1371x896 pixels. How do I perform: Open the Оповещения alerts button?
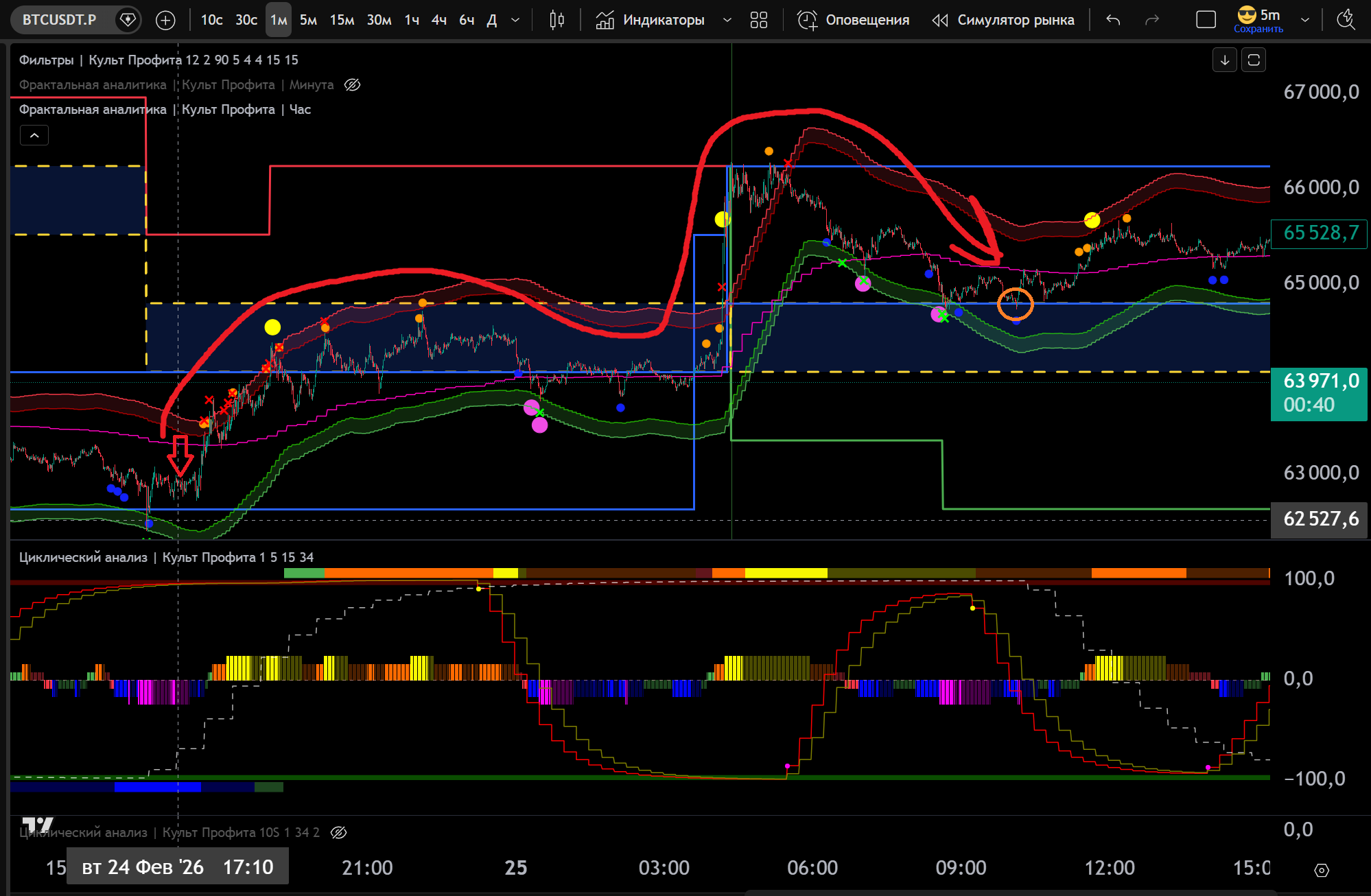tap(854, 20)
